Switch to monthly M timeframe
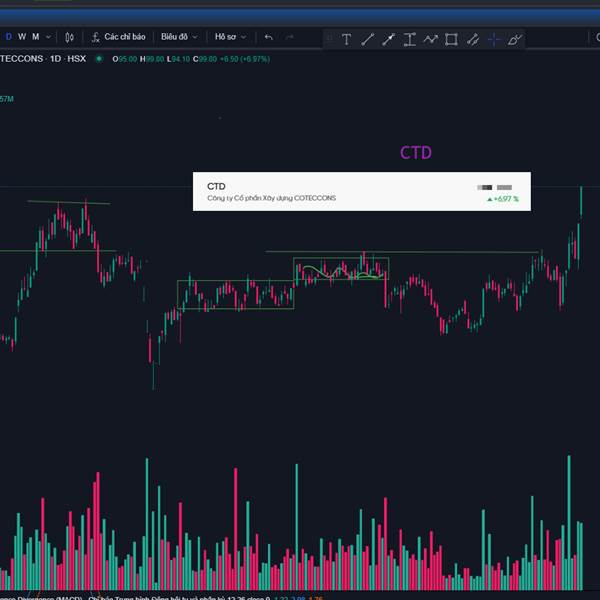Image resolution: width=600 pixels, height=600 pixels. coord(35,37)
